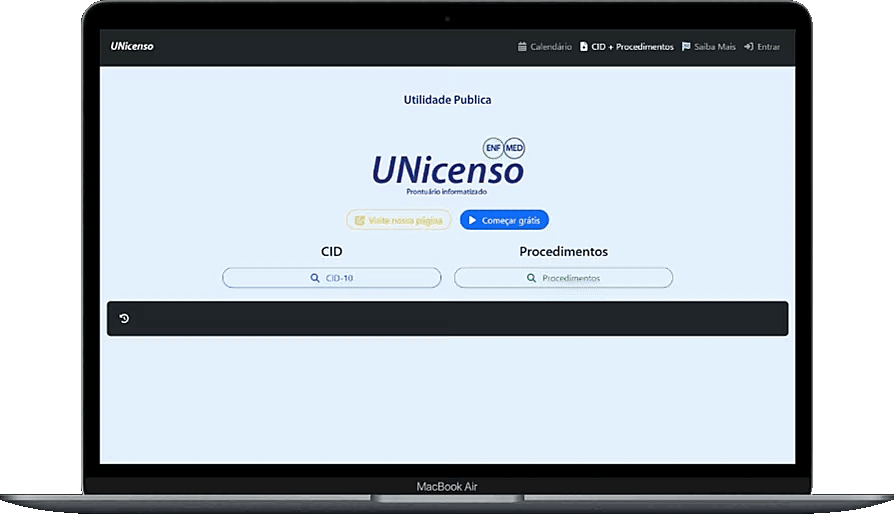Click the Procedimentos heading text
This screenshot has width=894, height=514.
563,251
